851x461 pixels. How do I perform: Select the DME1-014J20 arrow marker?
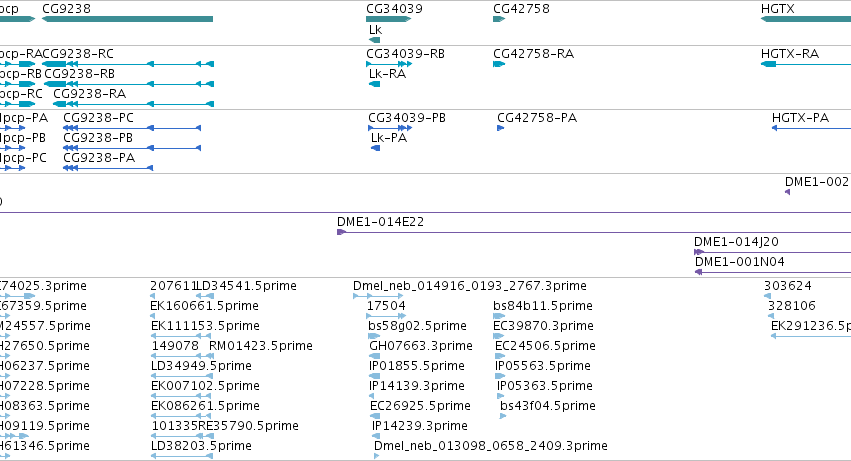click(x=699, y=252)
